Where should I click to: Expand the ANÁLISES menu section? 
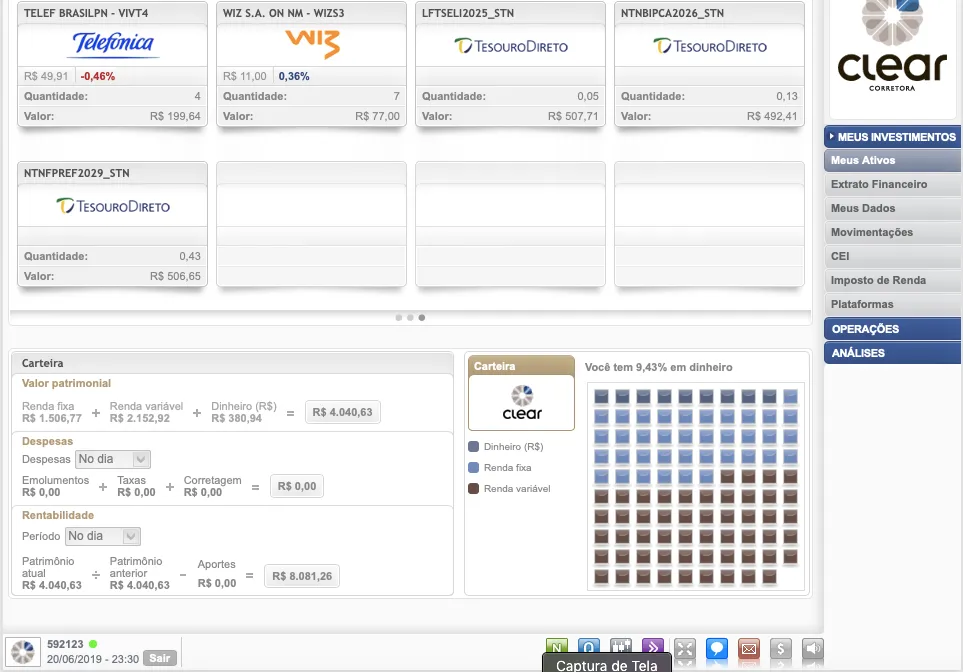(892, 353)
